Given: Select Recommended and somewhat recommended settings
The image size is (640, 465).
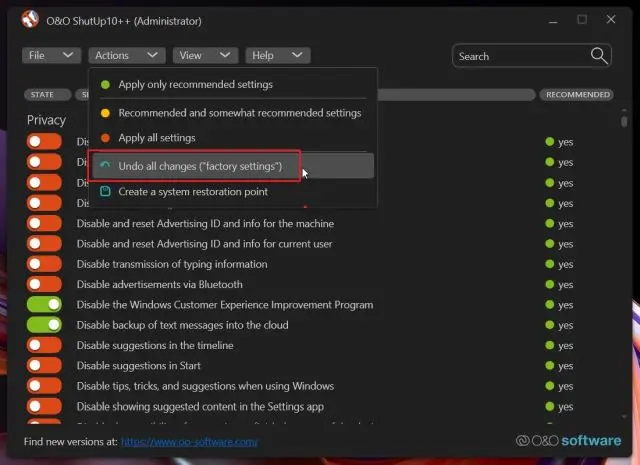Looking at the screenshot, I should pos(233,113).
